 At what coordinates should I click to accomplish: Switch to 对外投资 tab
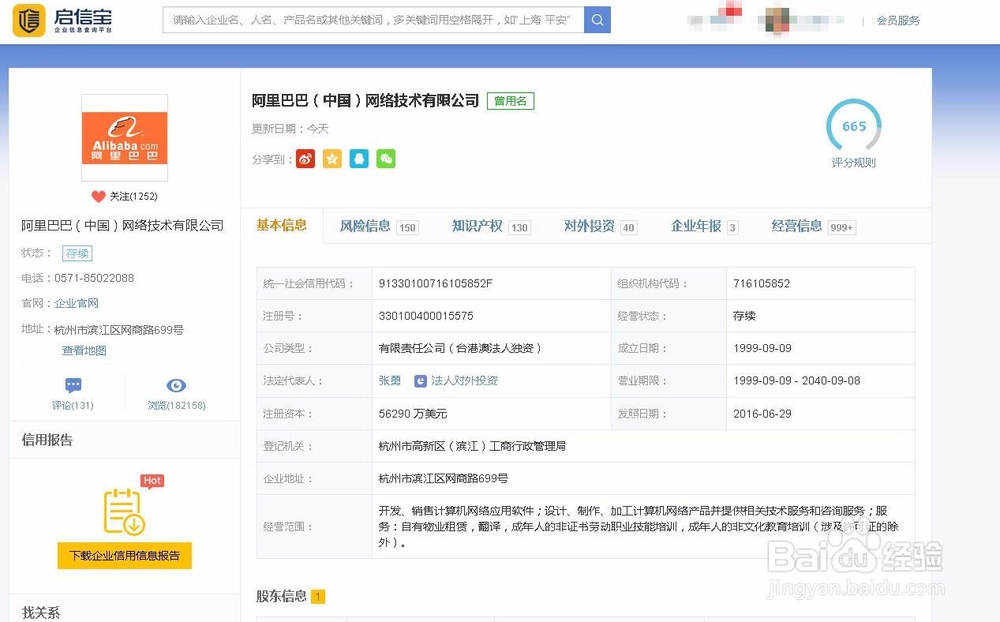coord(600,226)
